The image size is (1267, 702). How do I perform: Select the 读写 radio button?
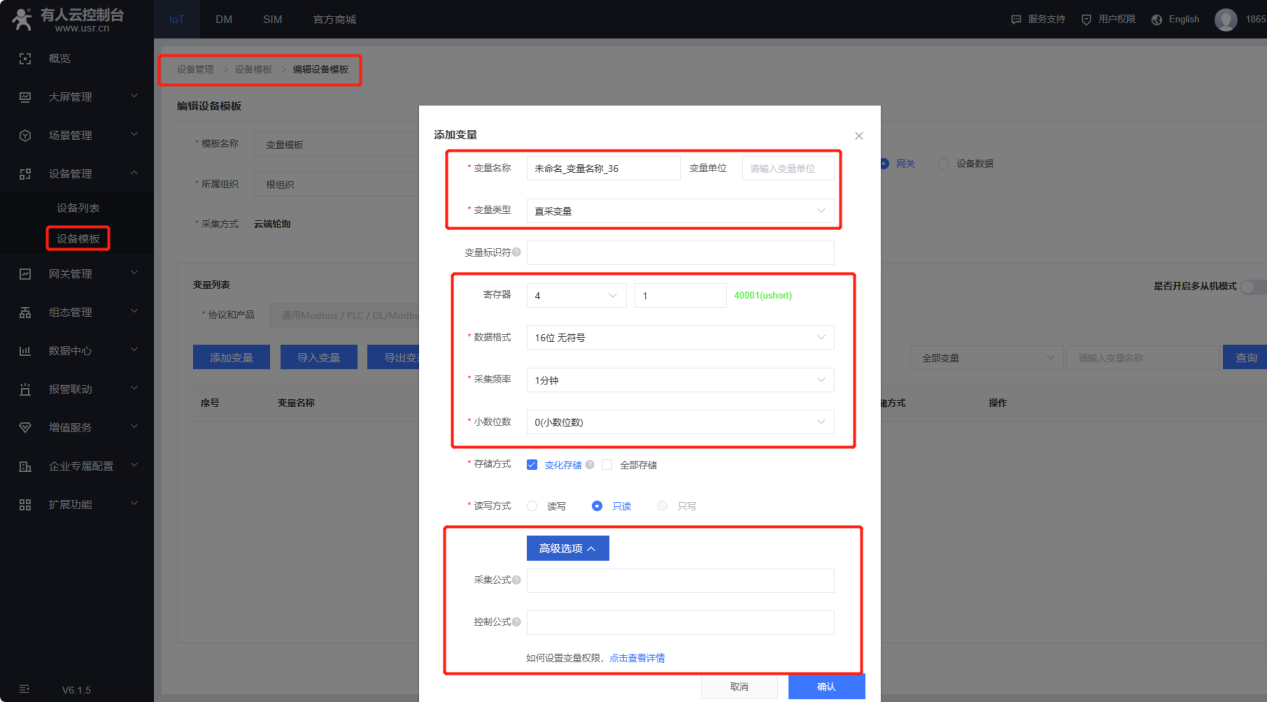pos(532,506)
